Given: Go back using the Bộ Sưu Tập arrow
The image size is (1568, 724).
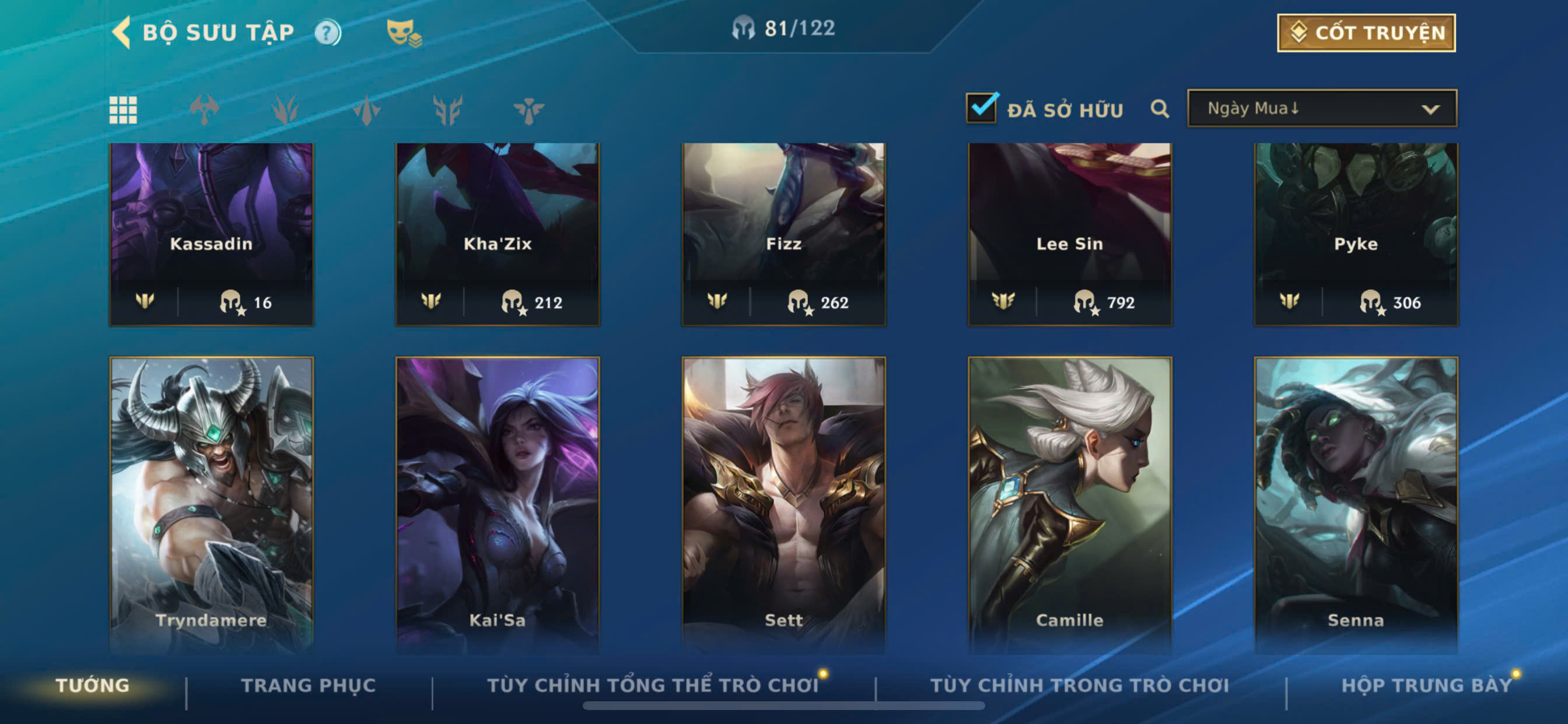Looking at the screenshot, I should (122, 31).
